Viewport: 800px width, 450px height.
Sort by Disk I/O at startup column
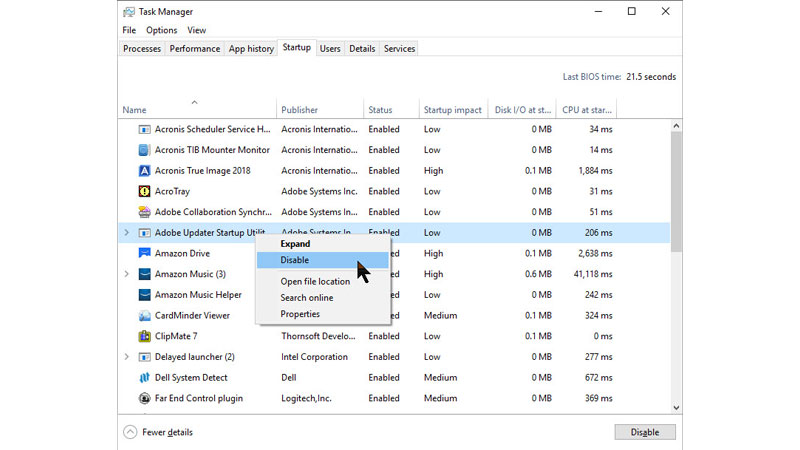coord(522,110)
